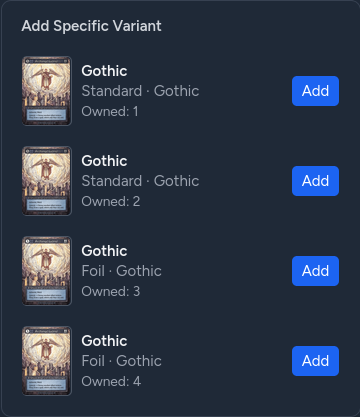The image size is (360, 417).
Task: Click the 'Owned: 3' count label
Action: click(111, 291)
